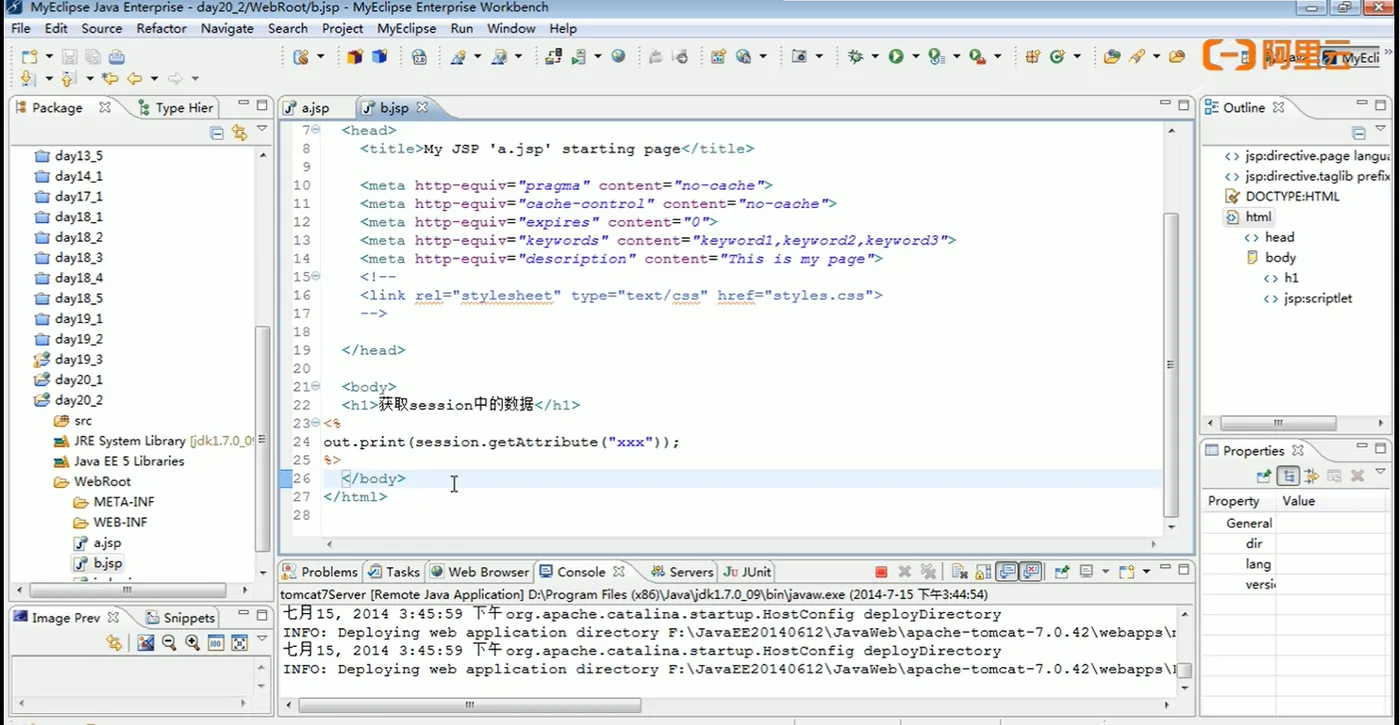The width and height of the screenshot is (1400, 725).
Task: Click the Outline horizontal scrollbar
Action: [x=1277, y=423]
